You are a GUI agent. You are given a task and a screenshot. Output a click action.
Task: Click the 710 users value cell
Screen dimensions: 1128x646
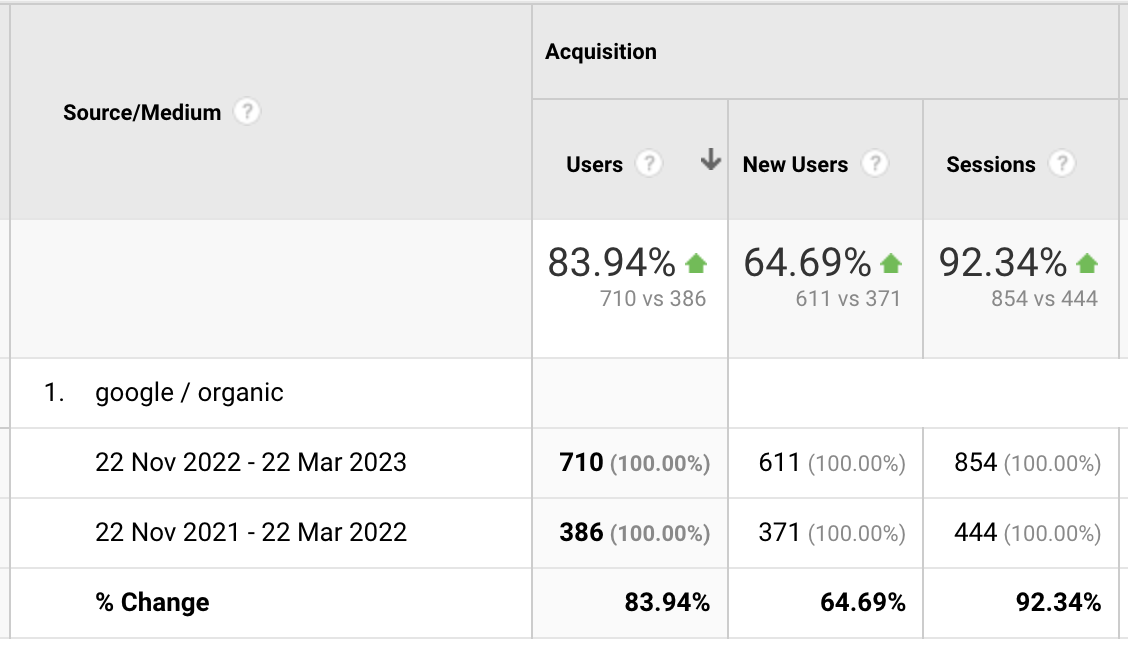582,463
